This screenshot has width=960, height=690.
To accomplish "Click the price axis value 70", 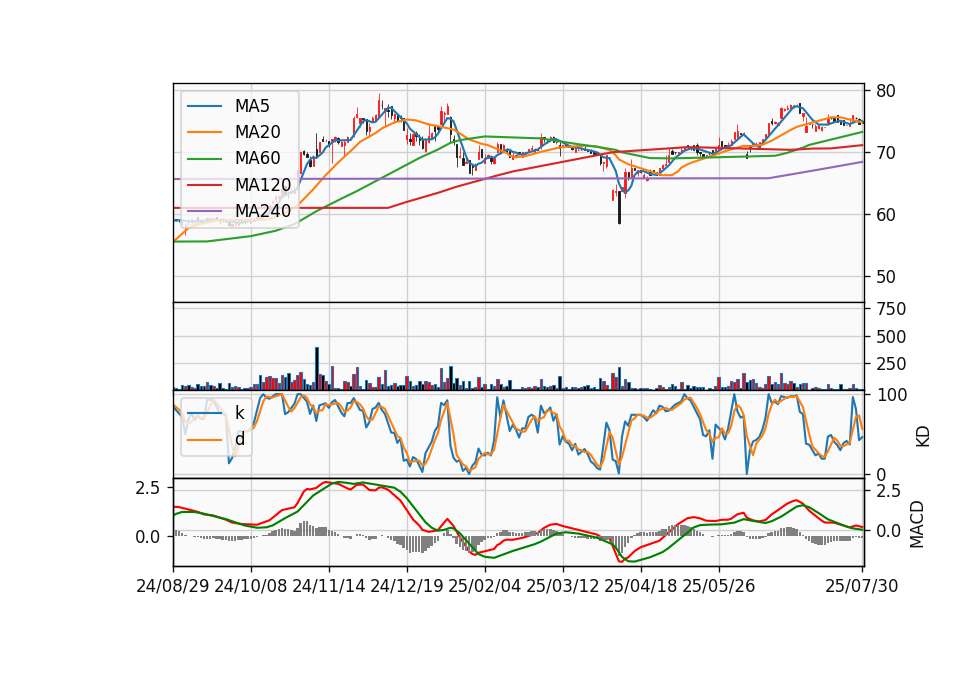I will [886, 153].
